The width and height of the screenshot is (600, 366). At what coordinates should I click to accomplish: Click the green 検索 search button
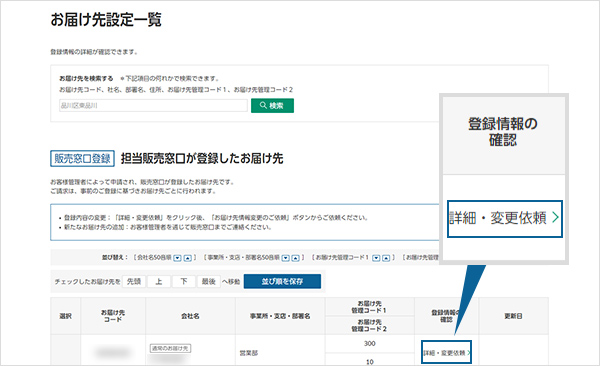point(272,105)
